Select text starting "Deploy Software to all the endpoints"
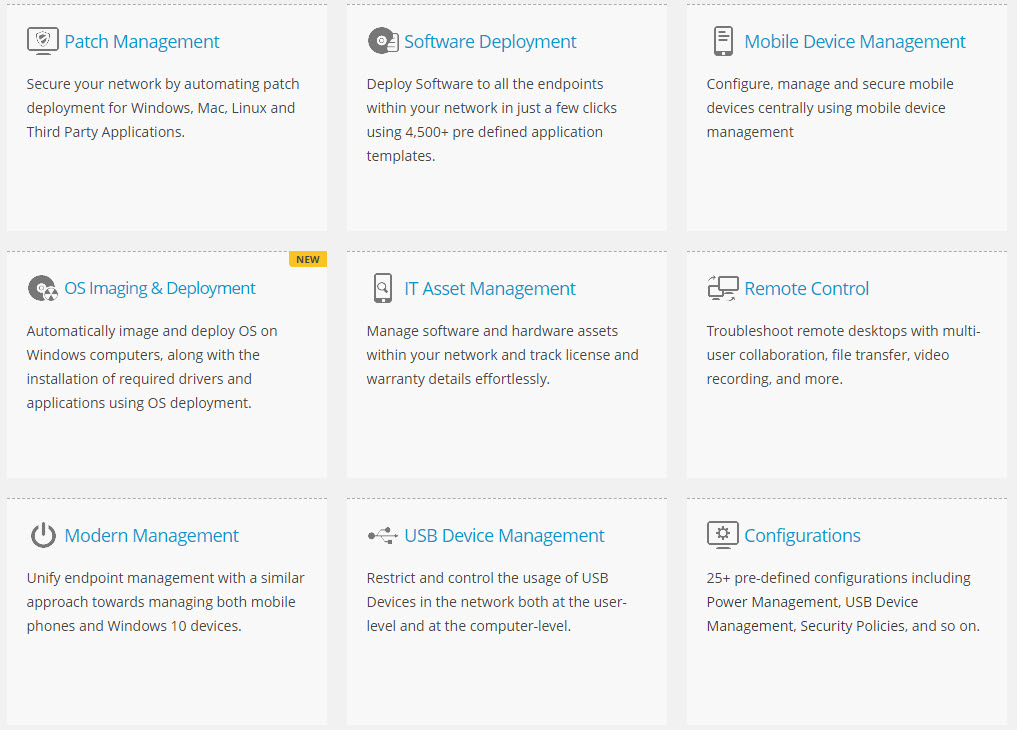Screen dimensions: 1017x730 492,120
